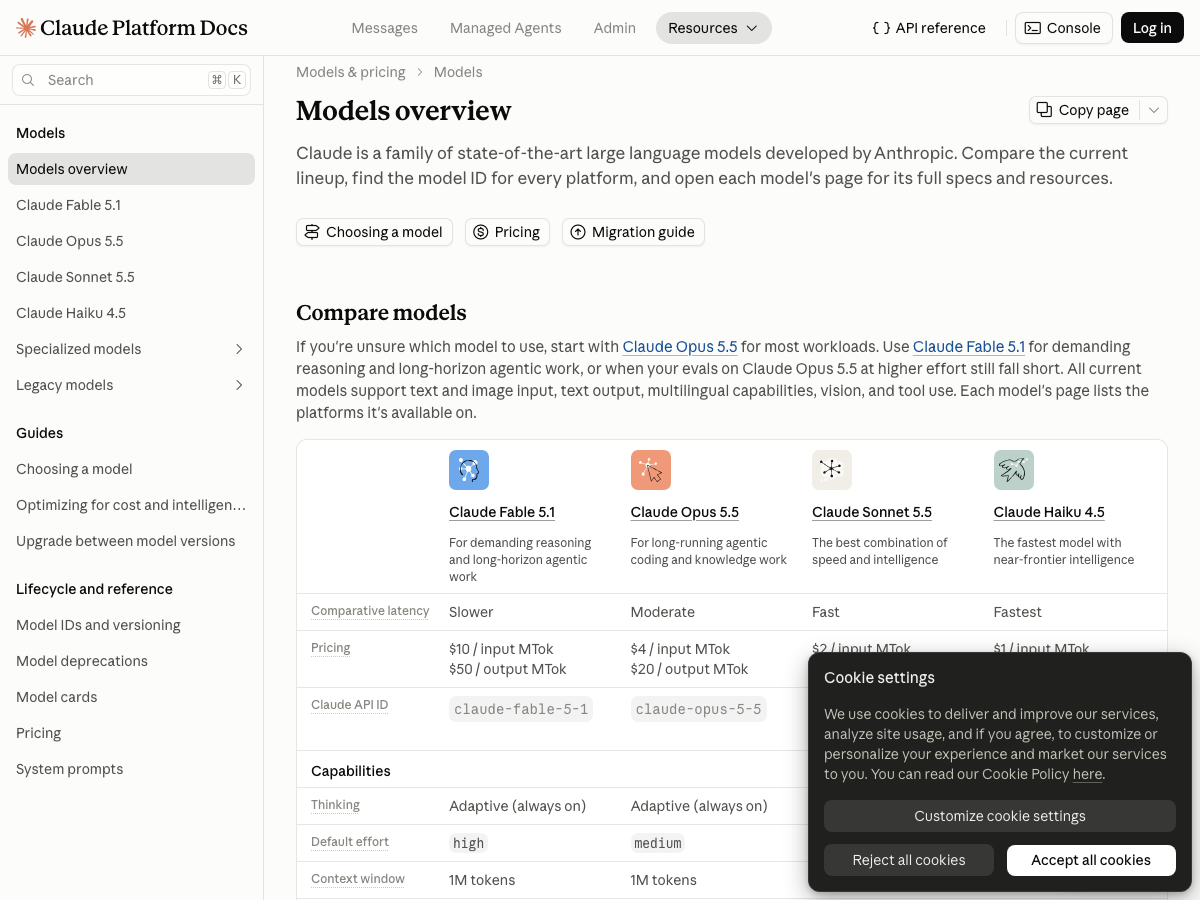Click Models & pricing breadcrumb
The height and width of the screenshot is (900, 1200).
coord(351,72)
